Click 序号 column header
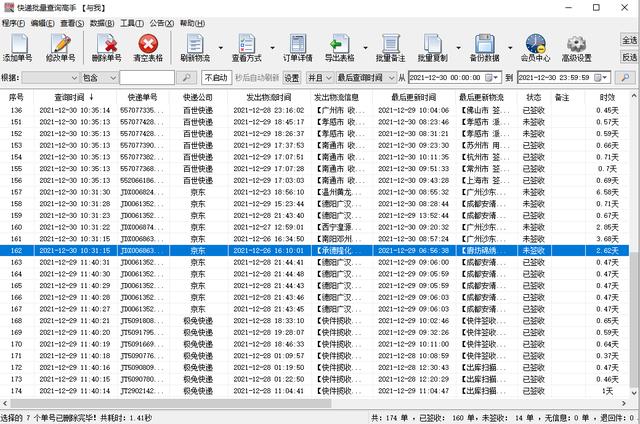 [x=16, y=97]
